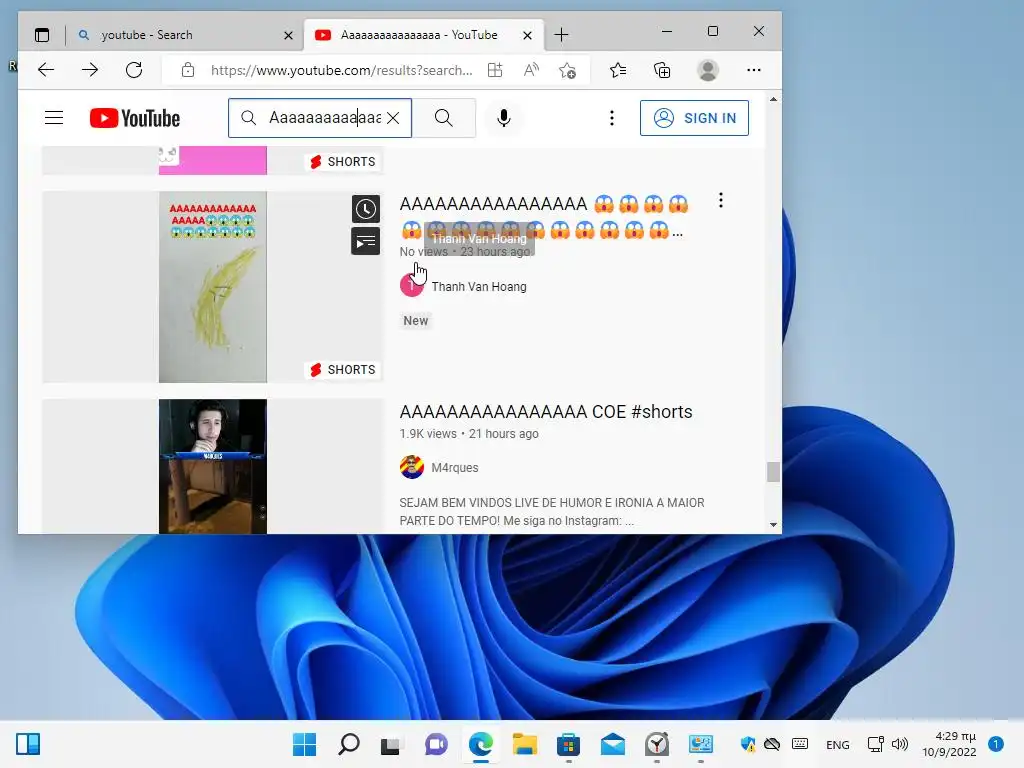Open the clock and date flyout
The width and height of the screenshot is (1024, 768).
tap(949, 744)
